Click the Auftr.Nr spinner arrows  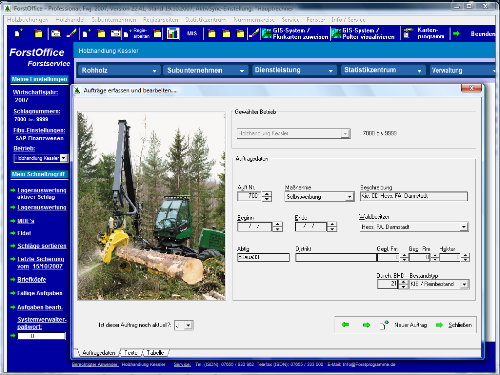[x=267, y=196]
